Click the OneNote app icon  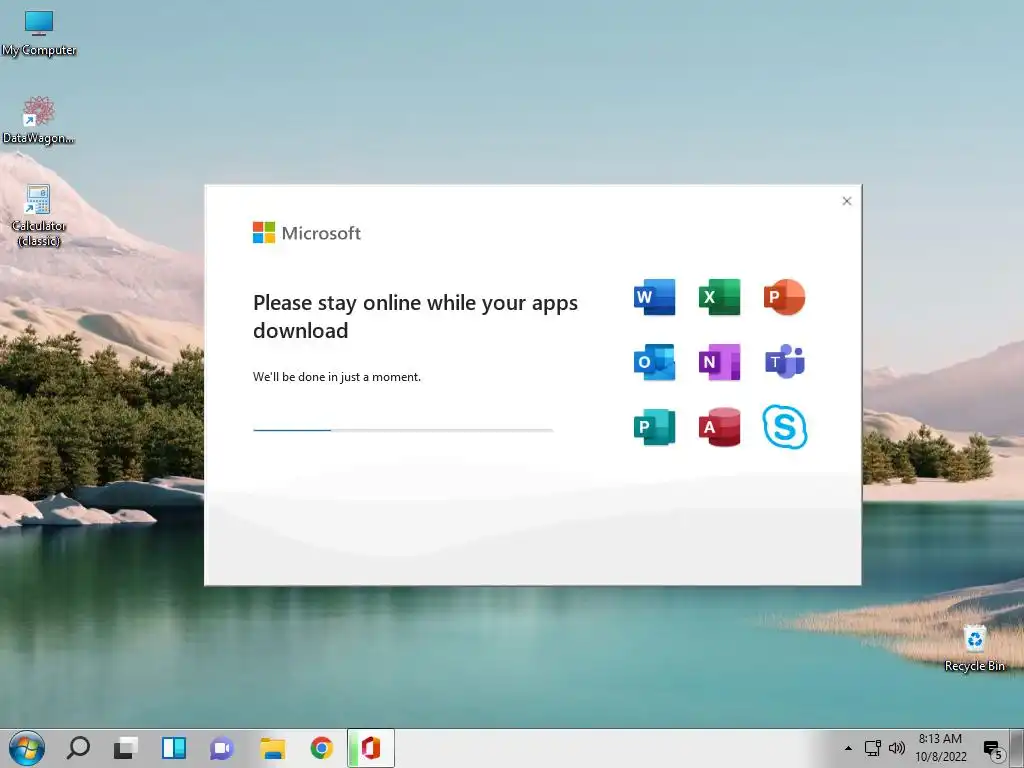[720, 362]
